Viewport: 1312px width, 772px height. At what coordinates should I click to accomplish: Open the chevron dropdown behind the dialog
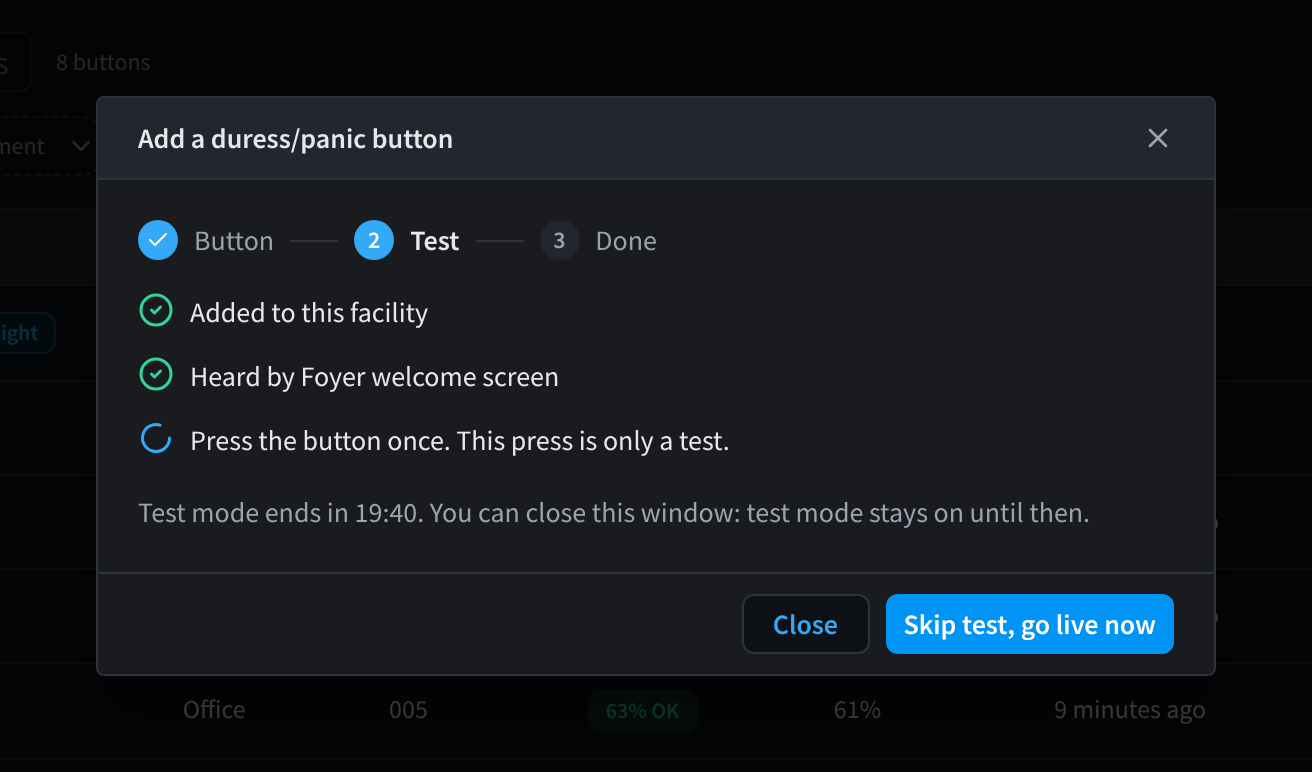point(80,147)
